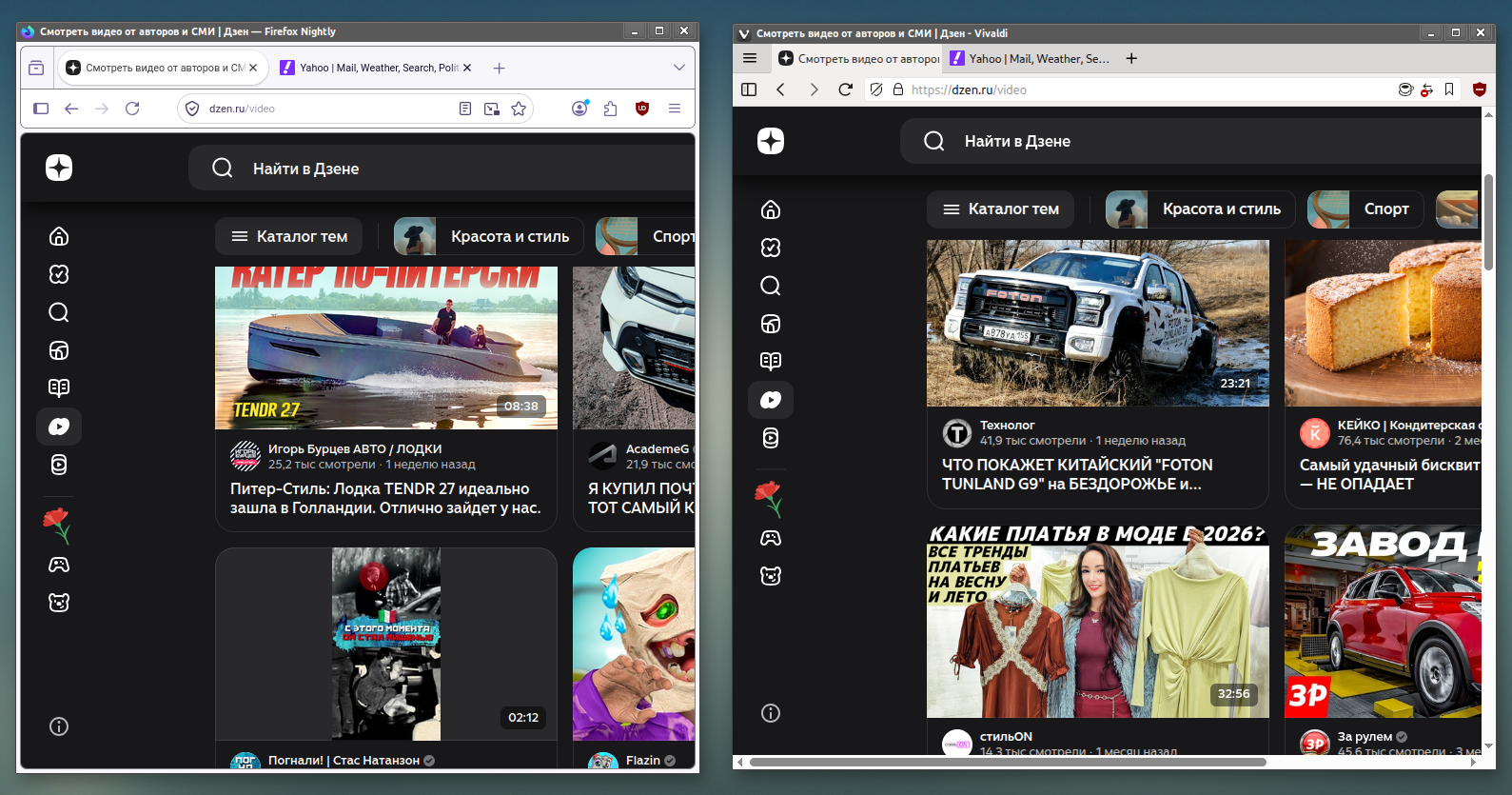Toggle Vivaldi tracker blocker shield in address bar

point(876,89)
